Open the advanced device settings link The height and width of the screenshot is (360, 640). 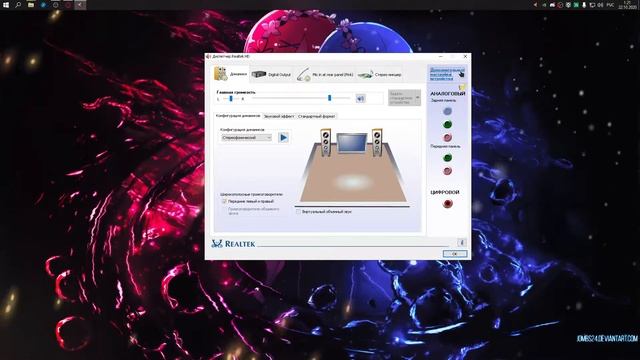(x=447, y=74)
